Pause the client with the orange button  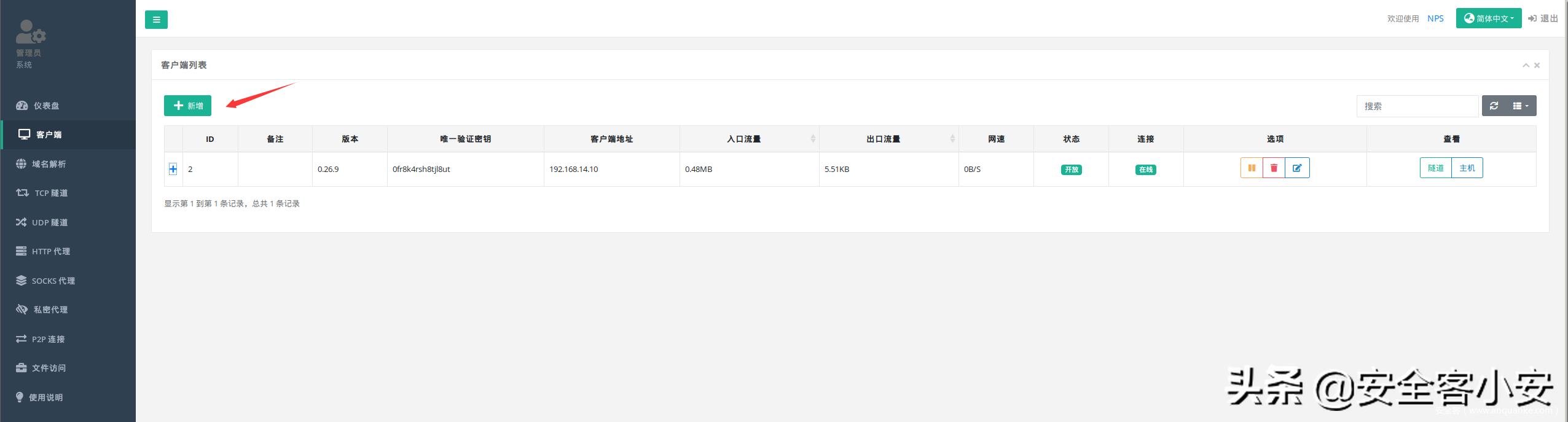(1252, 168)
